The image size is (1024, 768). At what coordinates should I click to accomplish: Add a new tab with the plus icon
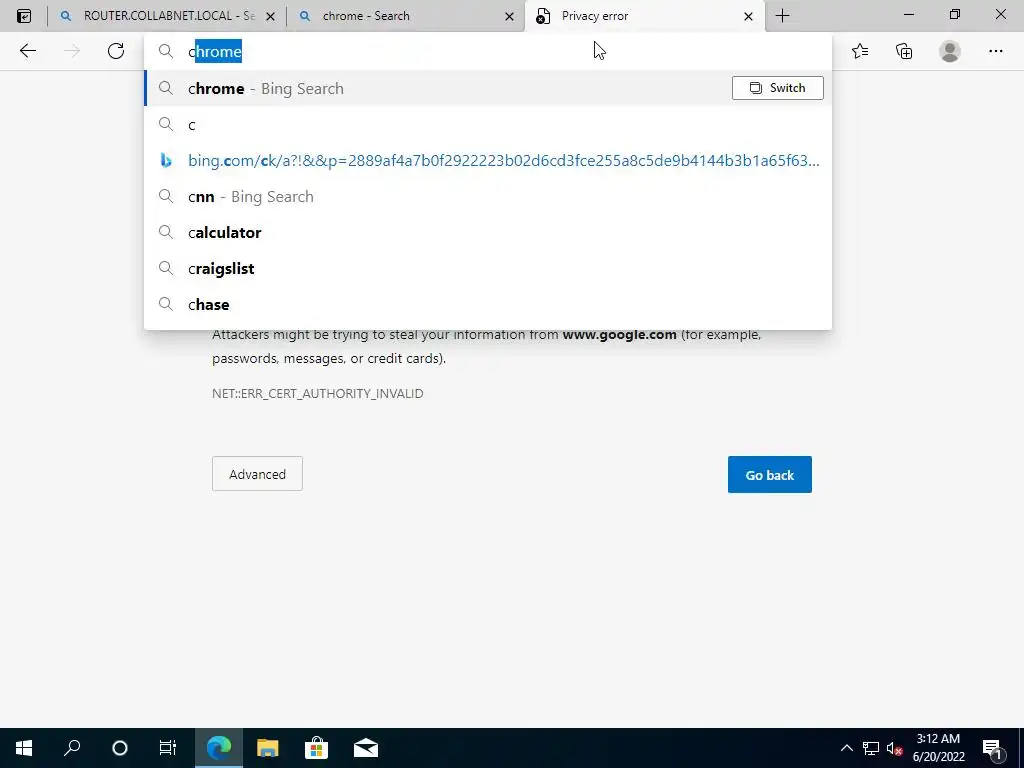(x=782, y=16)
